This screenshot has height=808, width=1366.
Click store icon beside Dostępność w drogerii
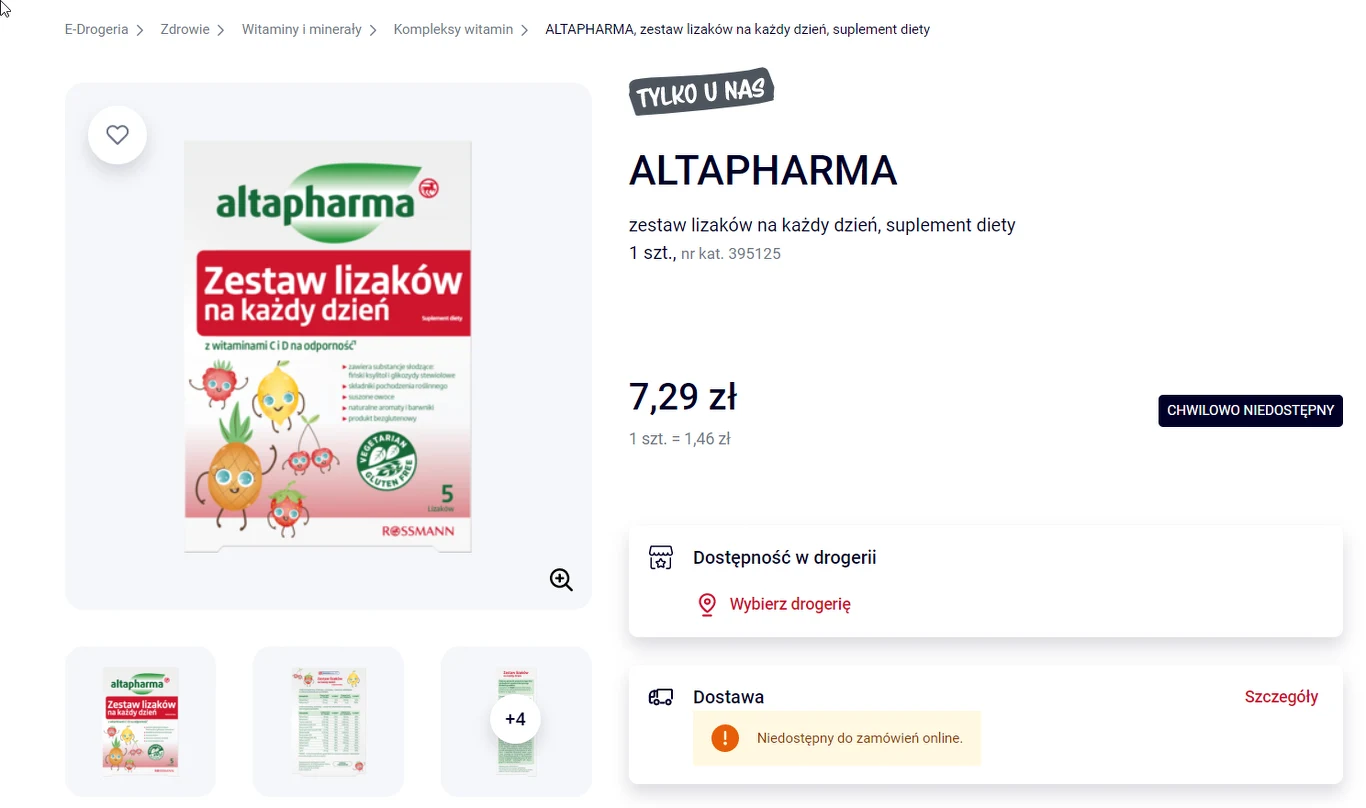pos(661,558)
